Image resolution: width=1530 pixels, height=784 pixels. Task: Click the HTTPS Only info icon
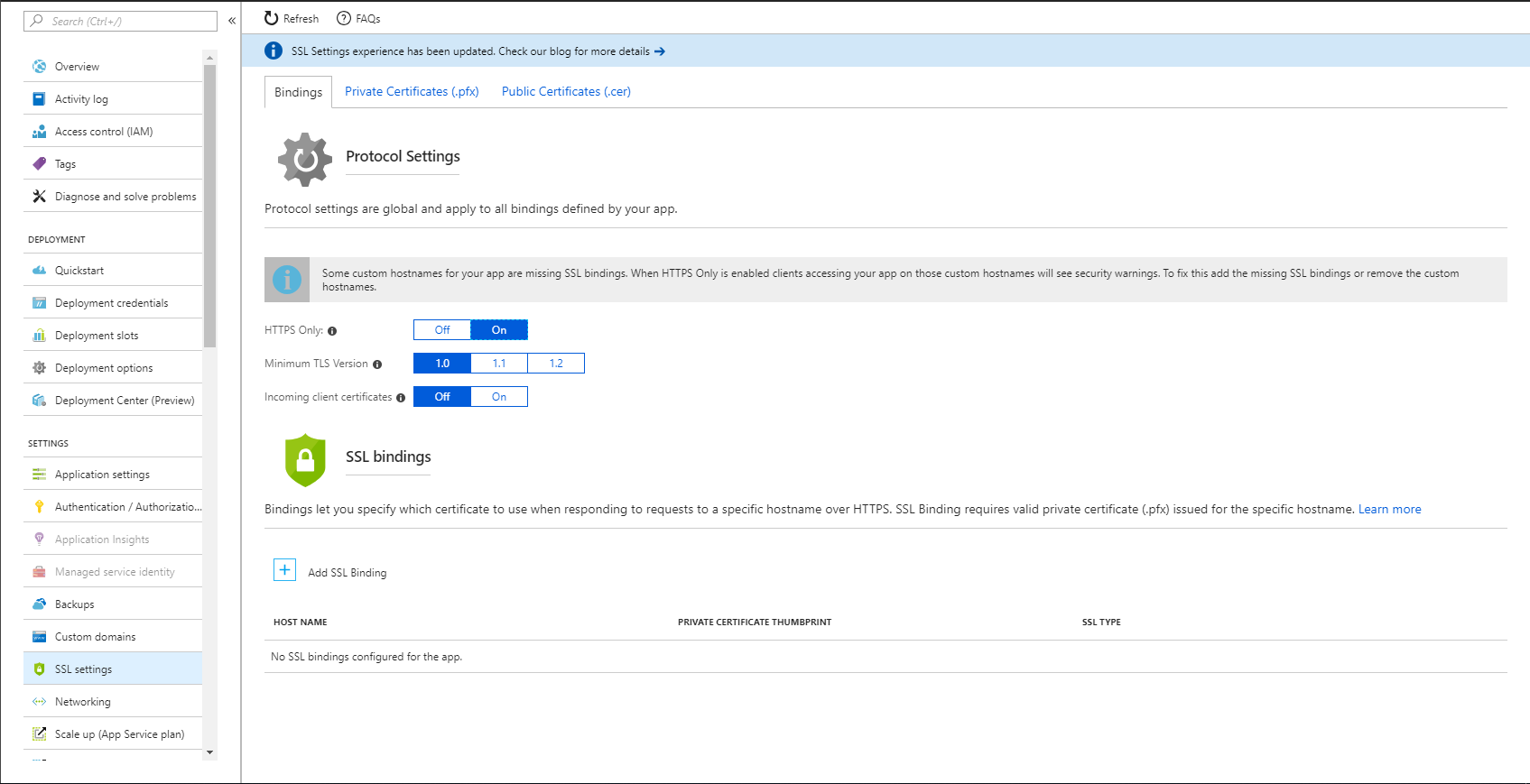(332, 331)
